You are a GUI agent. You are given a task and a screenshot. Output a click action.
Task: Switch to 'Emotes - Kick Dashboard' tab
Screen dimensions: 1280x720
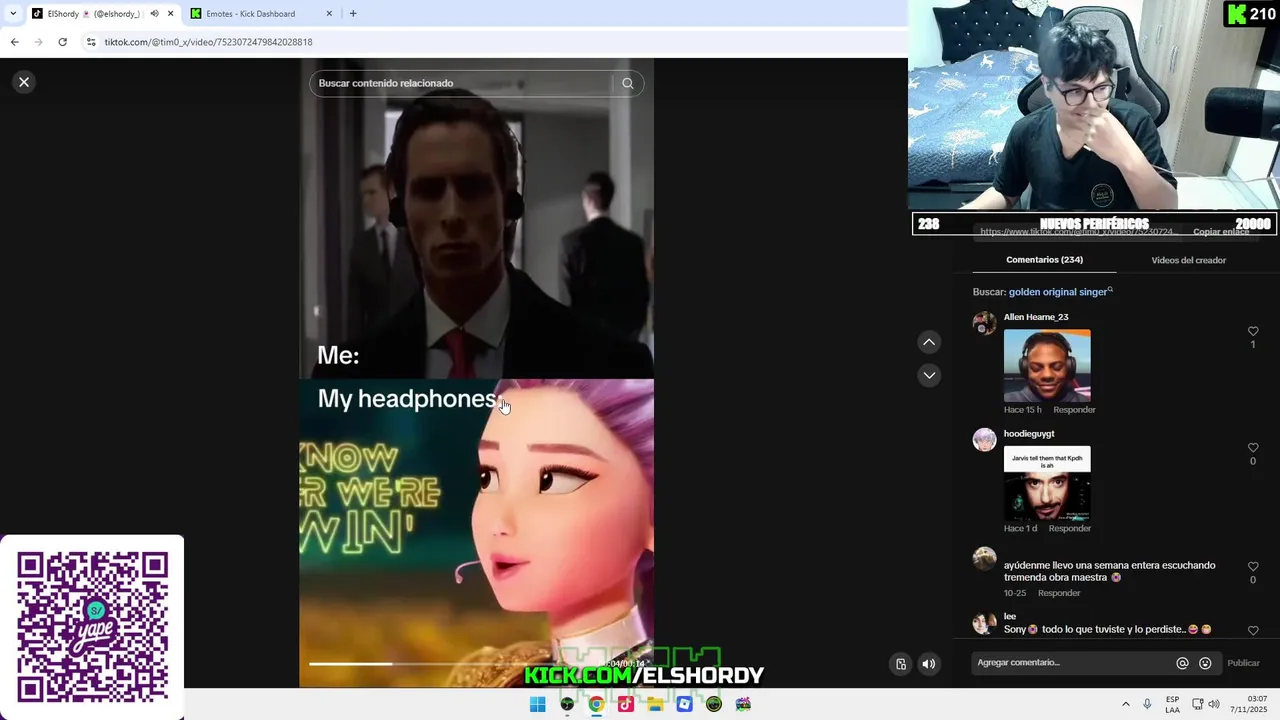pos(260,14)
